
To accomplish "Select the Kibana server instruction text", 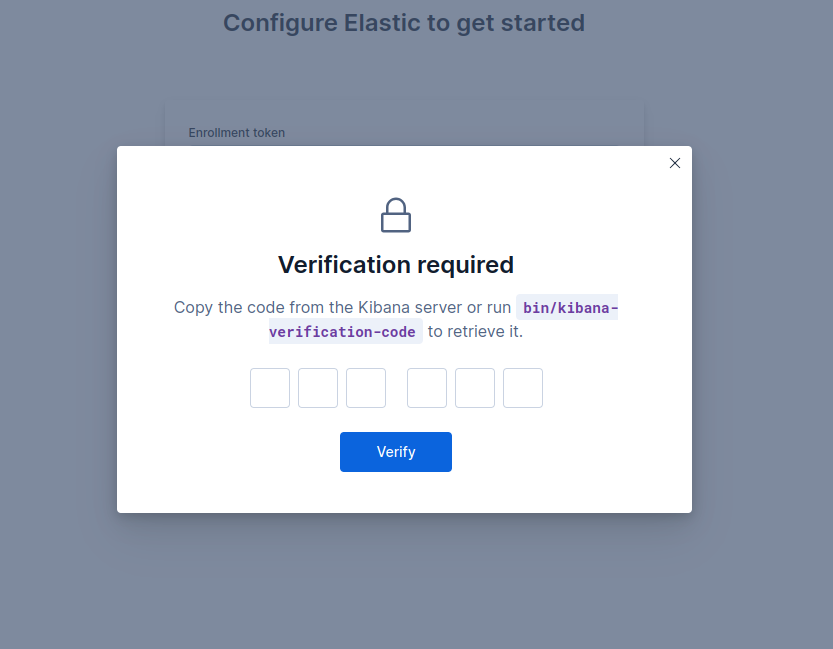I will [x=340, y=307].
